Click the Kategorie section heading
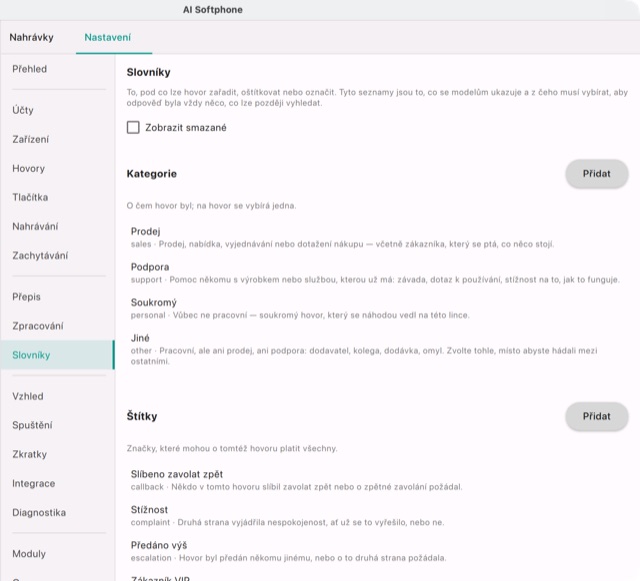 pos(151,174)
